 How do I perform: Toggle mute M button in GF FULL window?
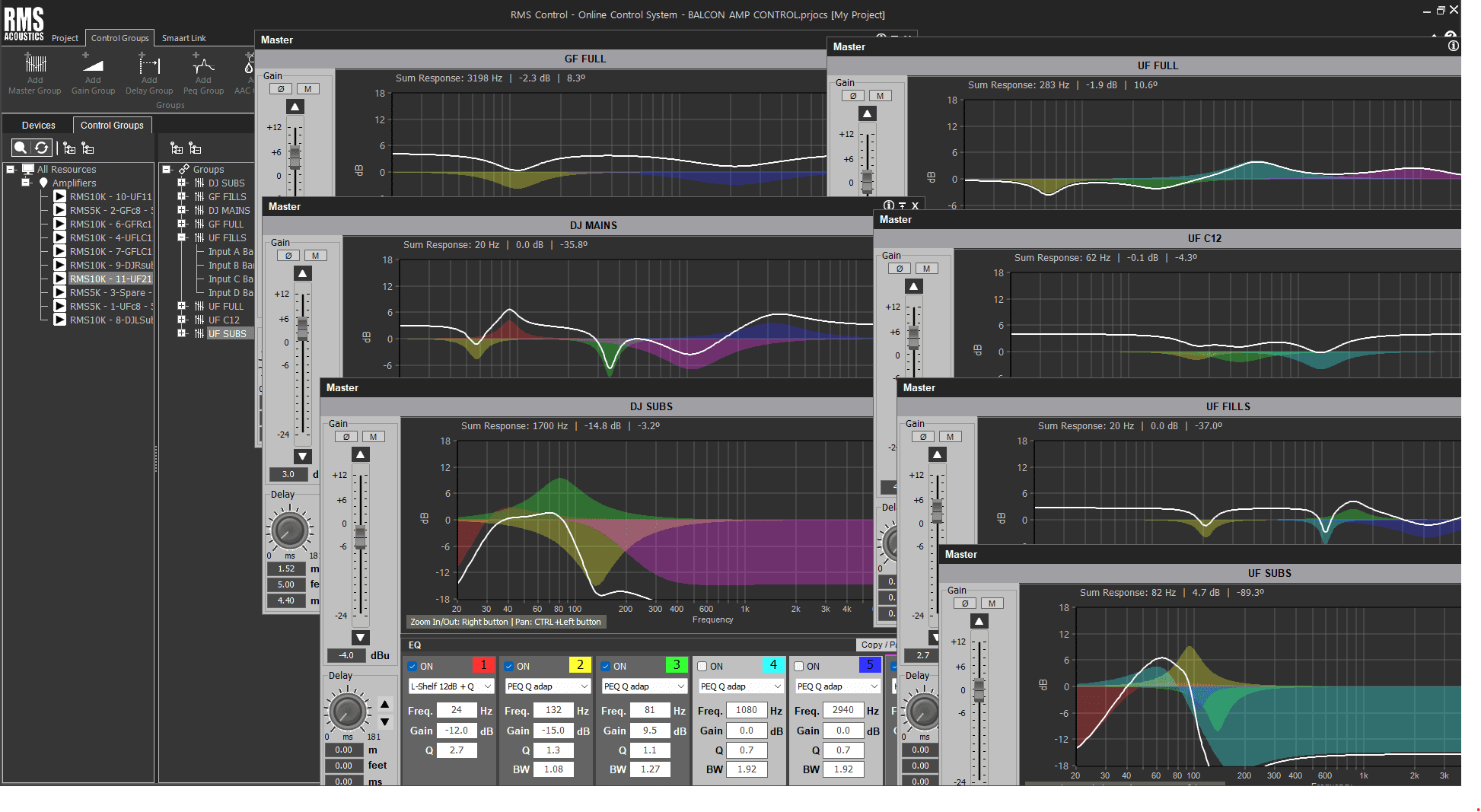click(x=308, y=89)
